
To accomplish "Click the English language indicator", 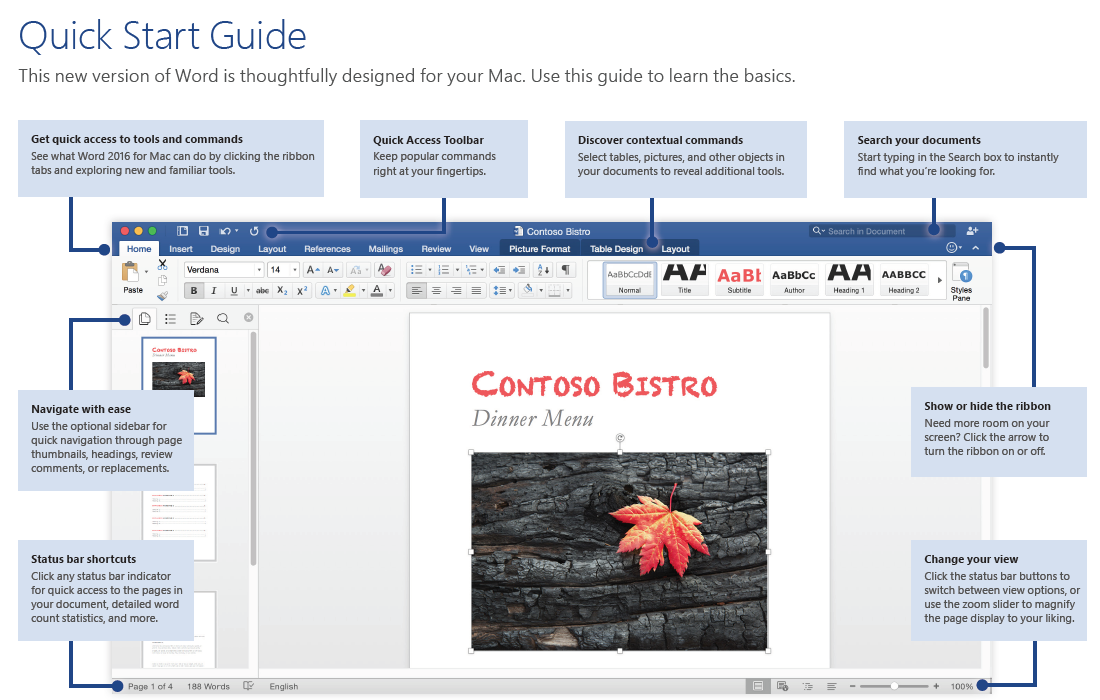I will tap(283, 687).
